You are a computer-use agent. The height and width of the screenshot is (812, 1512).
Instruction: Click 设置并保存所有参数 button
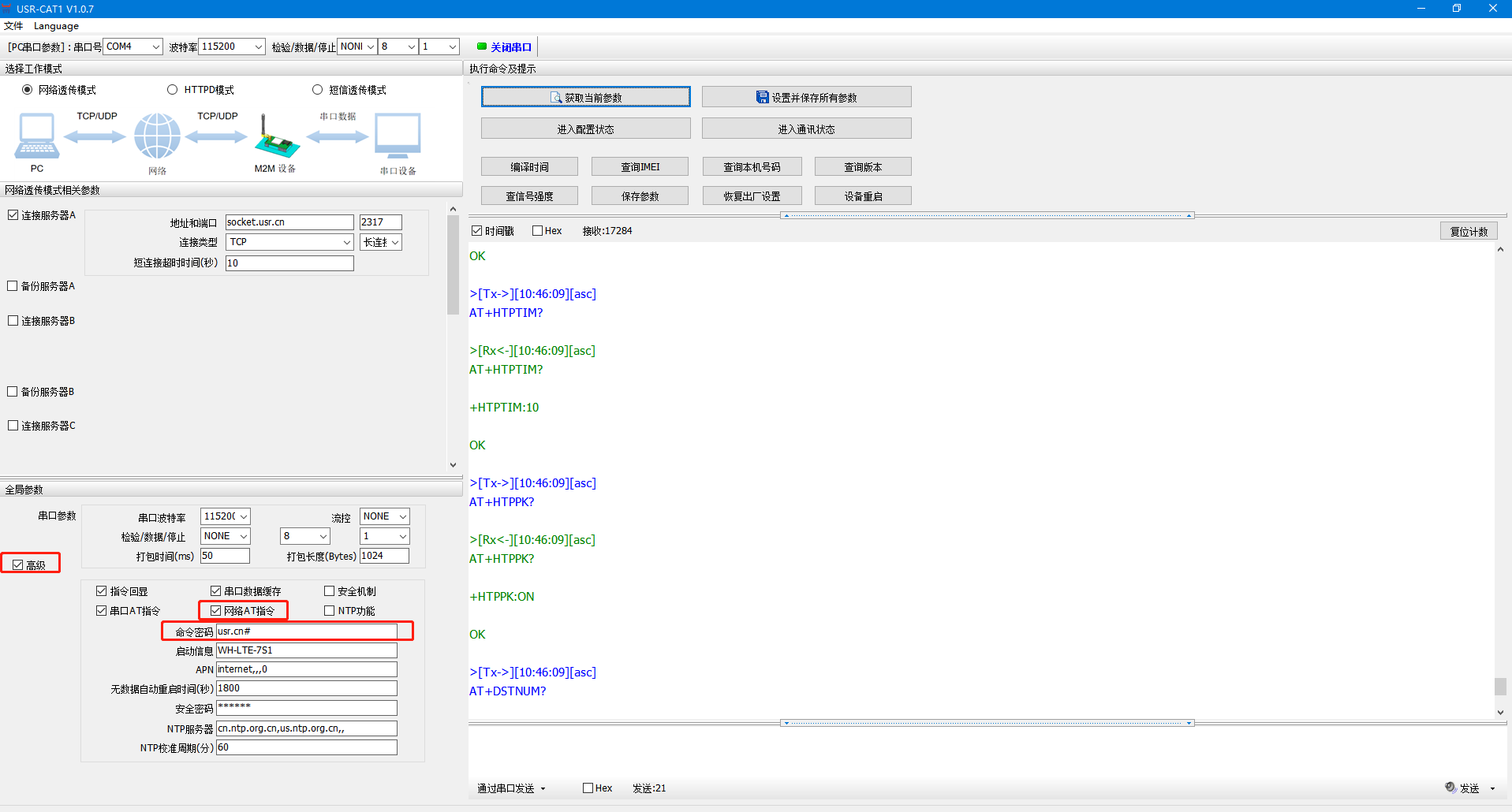(806, 97)
